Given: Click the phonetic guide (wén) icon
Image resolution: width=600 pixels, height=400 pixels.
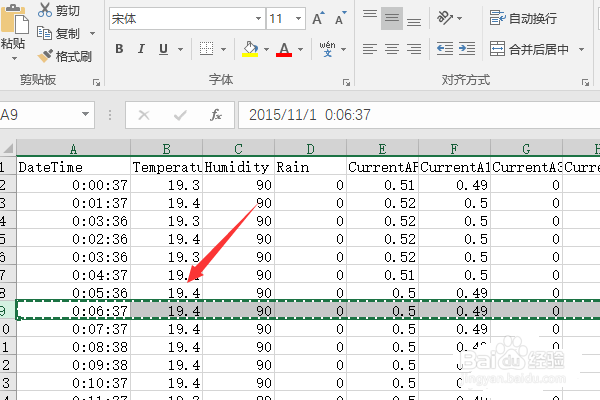Looking at the screenshot, I should [327, 49].
